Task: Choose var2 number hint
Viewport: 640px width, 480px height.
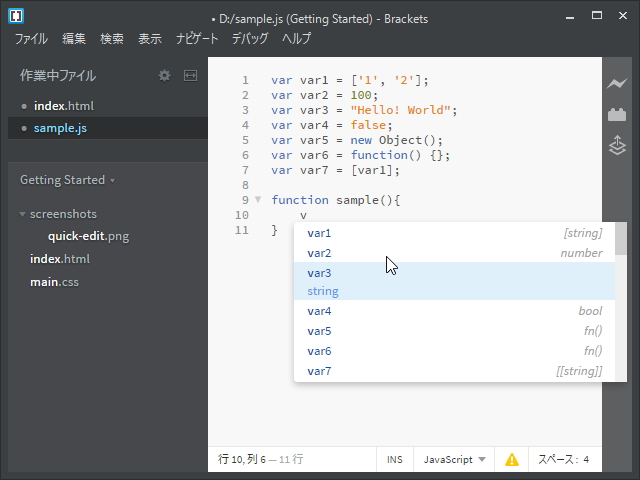Action: pyautogui.click(x=454, y=253)
